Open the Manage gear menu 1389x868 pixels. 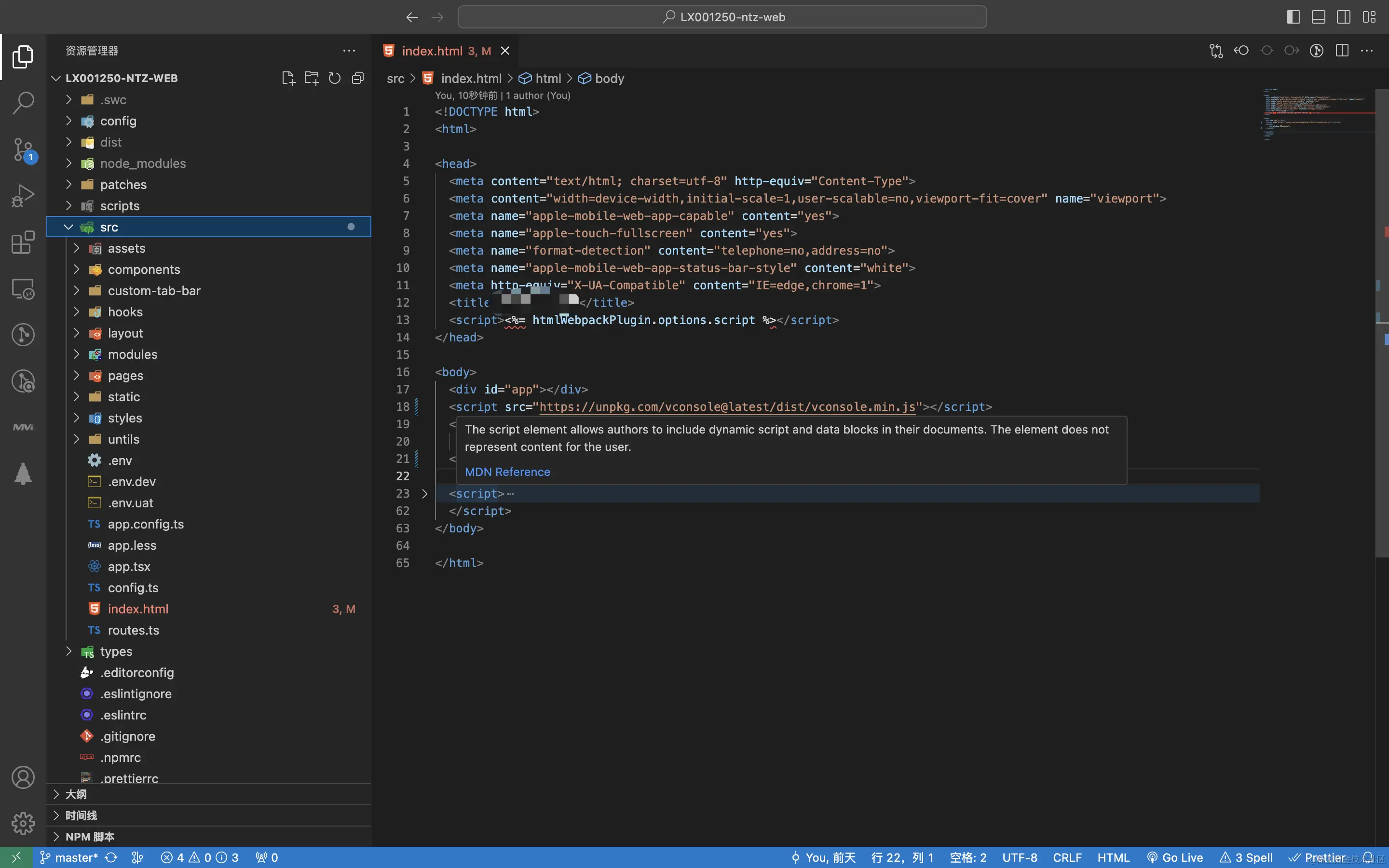23,823
